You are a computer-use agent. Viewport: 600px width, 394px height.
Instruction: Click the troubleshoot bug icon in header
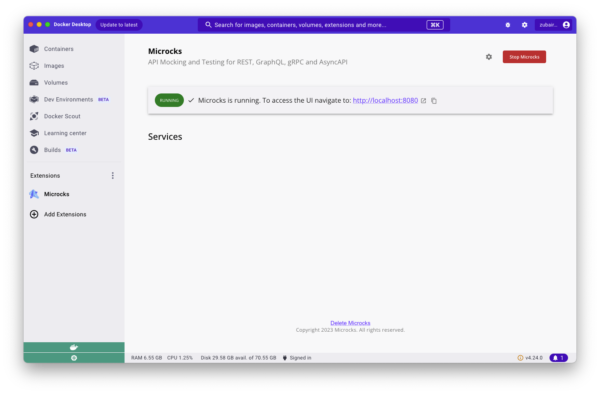coord(508,25)
